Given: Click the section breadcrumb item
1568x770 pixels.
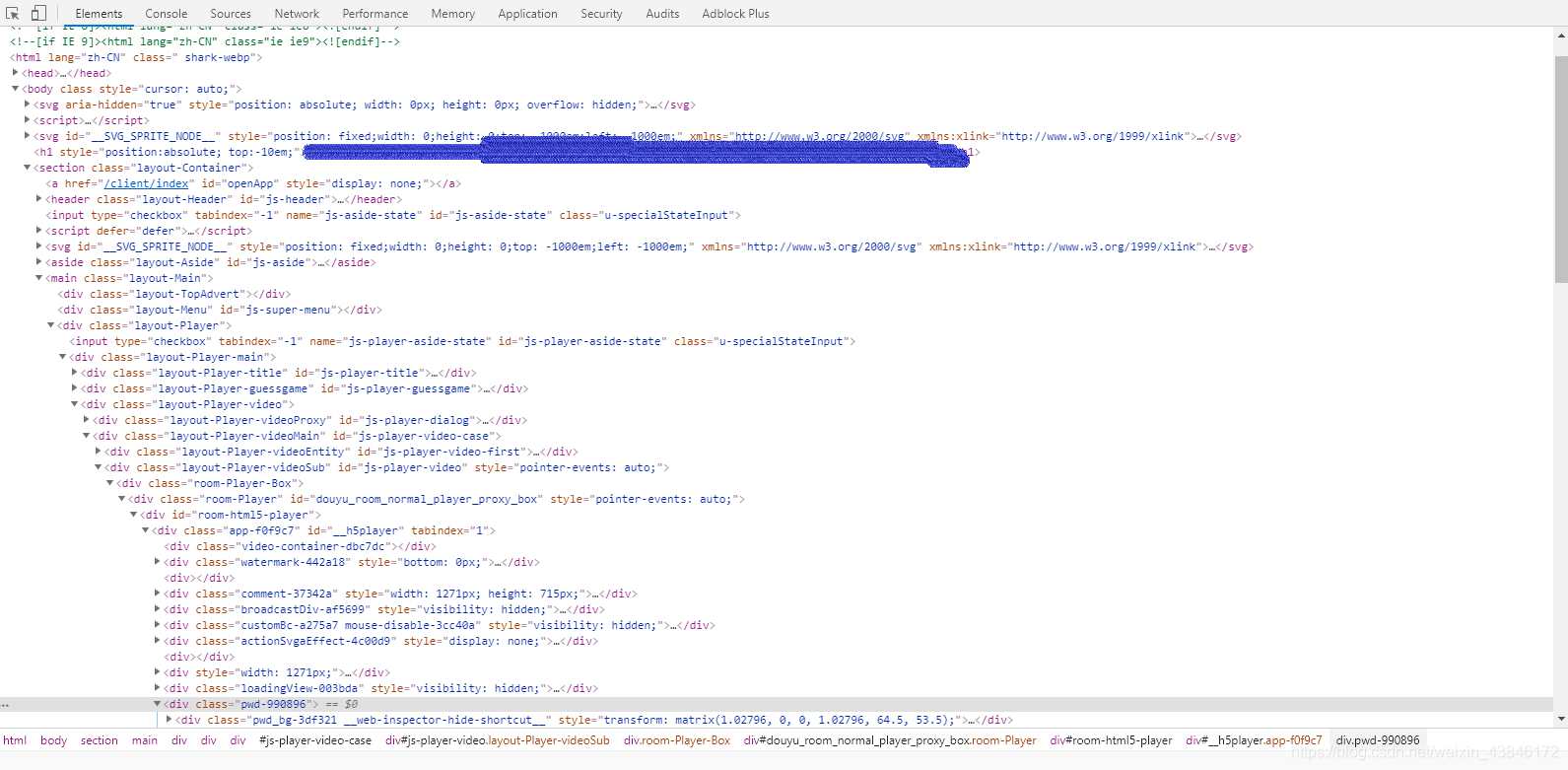Looking at the screenshot, I should [x=99, y=740].
